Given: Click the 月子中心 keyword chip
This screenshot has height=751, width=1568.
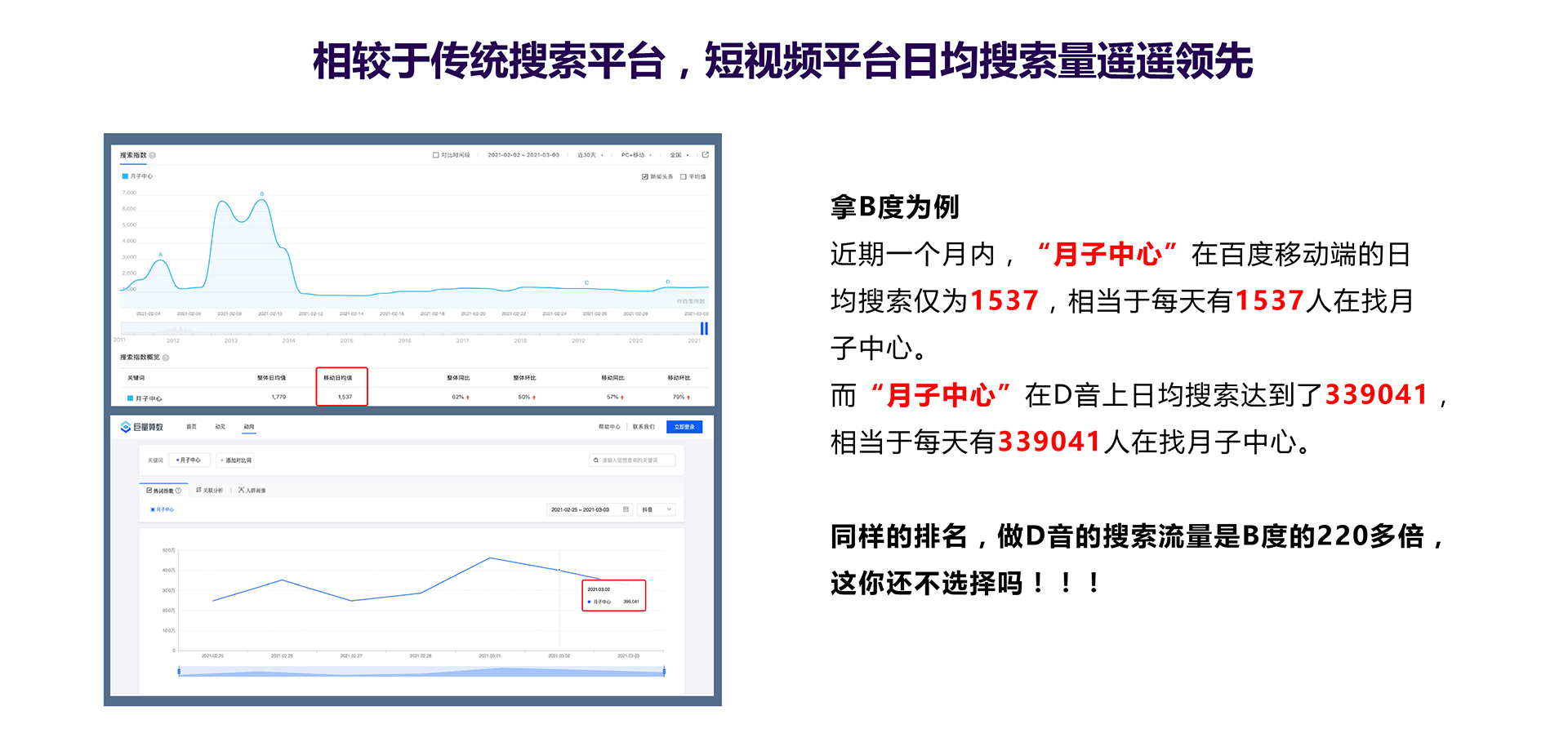Looking at the screenshot, I should [189, 460].
